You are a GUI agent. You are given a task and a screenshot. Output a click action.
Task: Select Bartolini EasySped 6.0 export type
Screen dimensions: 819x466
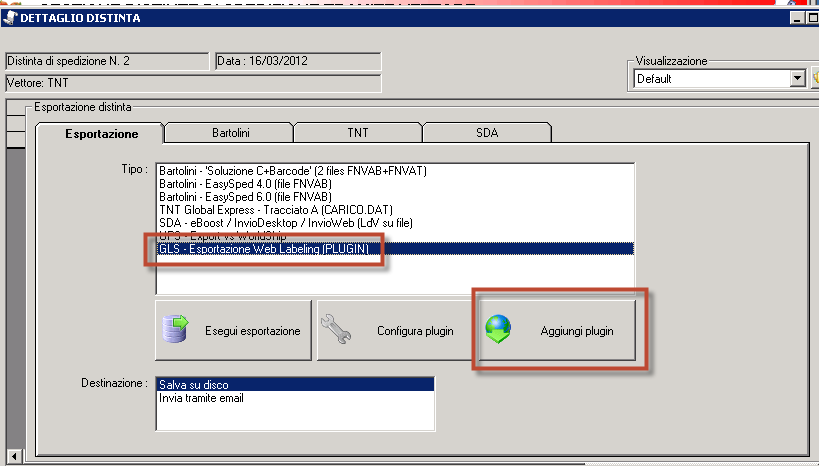click(395, 197)
